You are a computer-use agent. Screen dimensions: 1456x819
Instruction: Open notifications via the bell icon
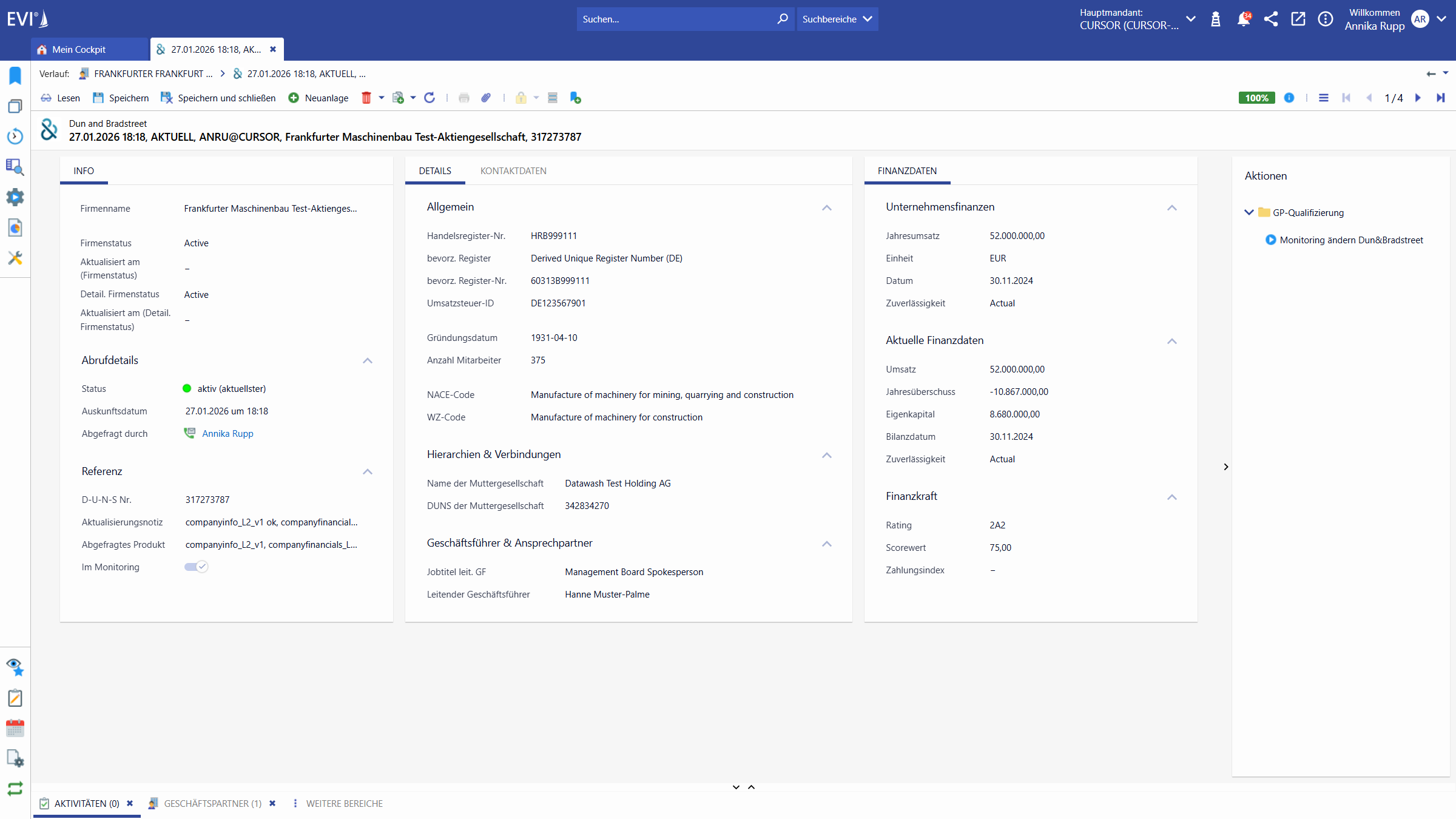(x=1244, y=19)
